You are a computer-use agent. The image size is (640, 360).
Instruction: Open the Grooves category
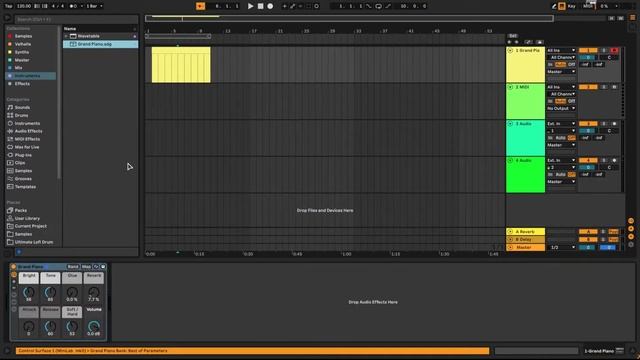tap(23, 179)
